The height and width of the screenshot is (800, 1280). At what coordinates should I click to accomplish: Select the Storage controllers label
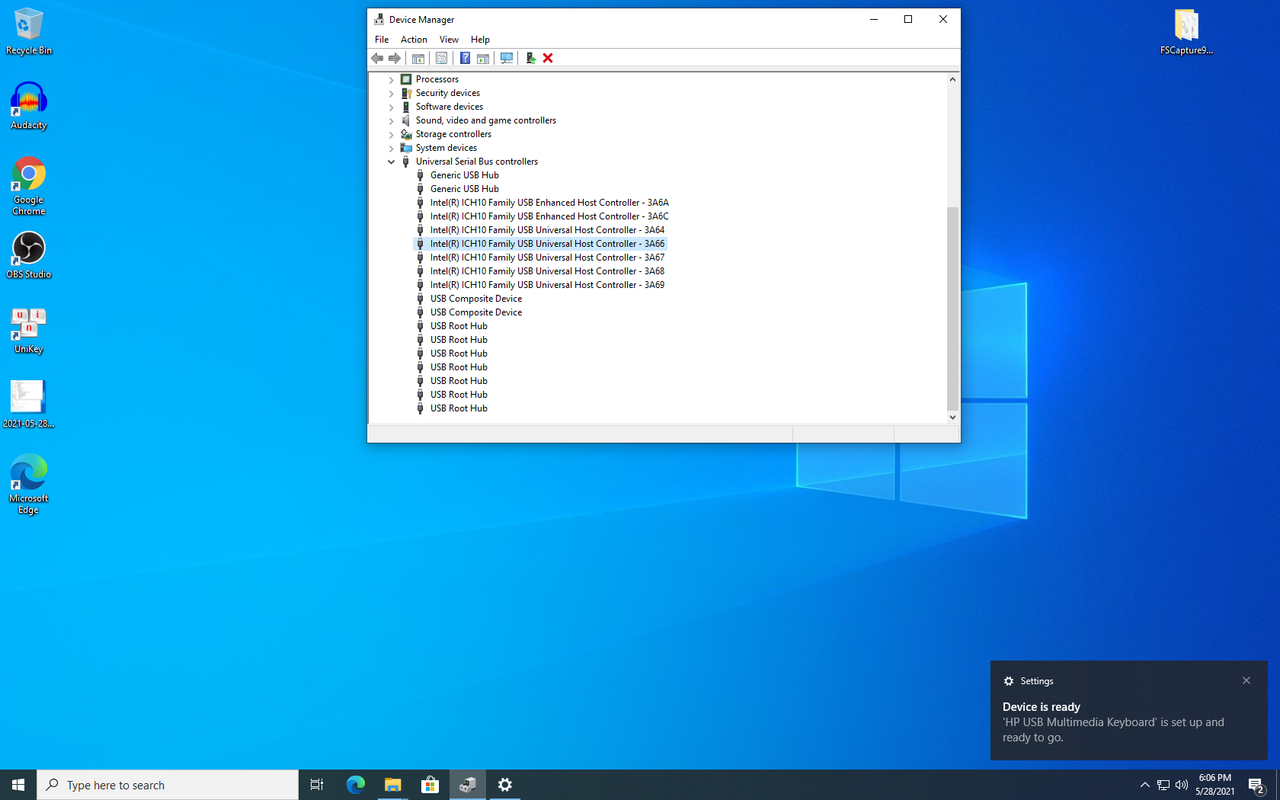[453, 134]
